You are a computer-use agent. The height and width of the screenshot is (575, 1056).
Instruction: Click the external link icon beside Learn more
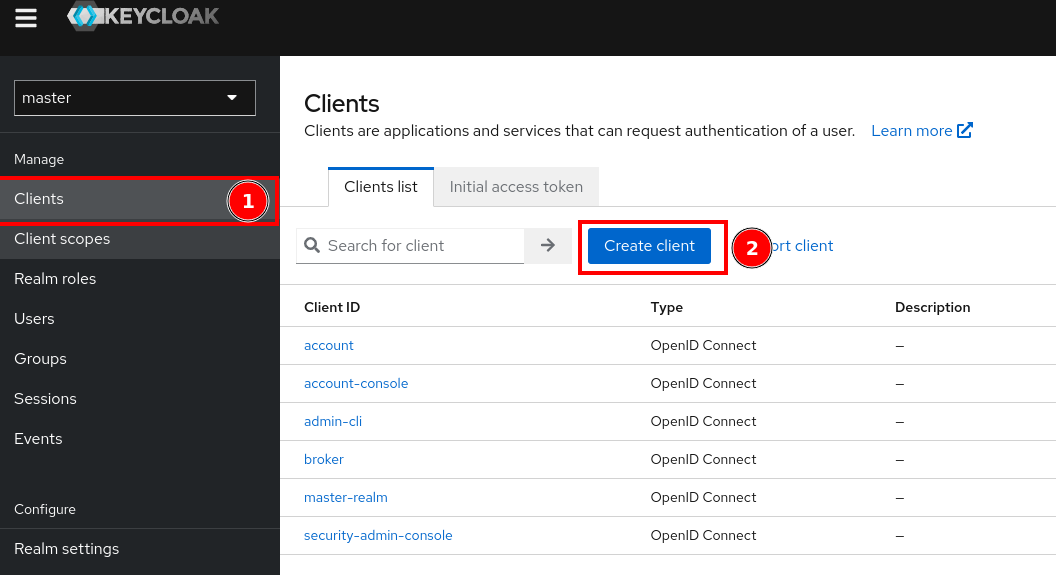coord(965,131)
